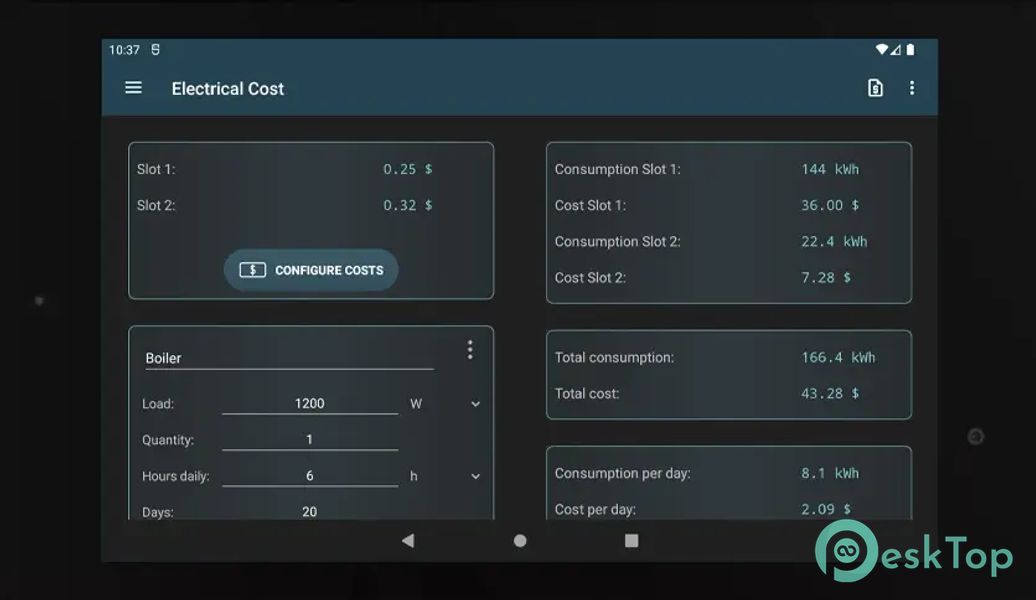The height and width of the screenshot is (600, 1036).
Task: Check the battery status icon
Action: coord(910,50)
